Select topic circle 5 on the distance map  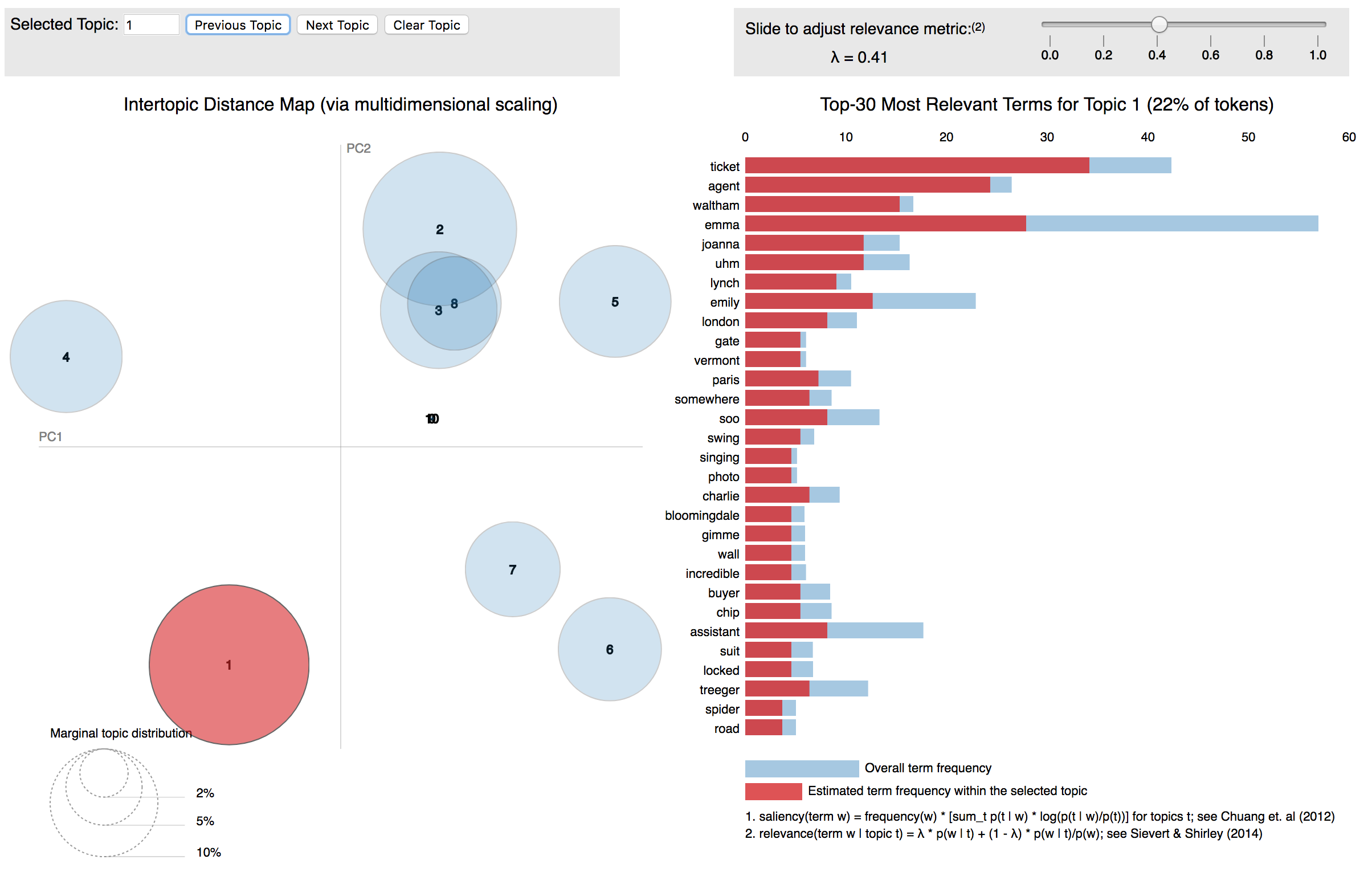pos(615,303)
